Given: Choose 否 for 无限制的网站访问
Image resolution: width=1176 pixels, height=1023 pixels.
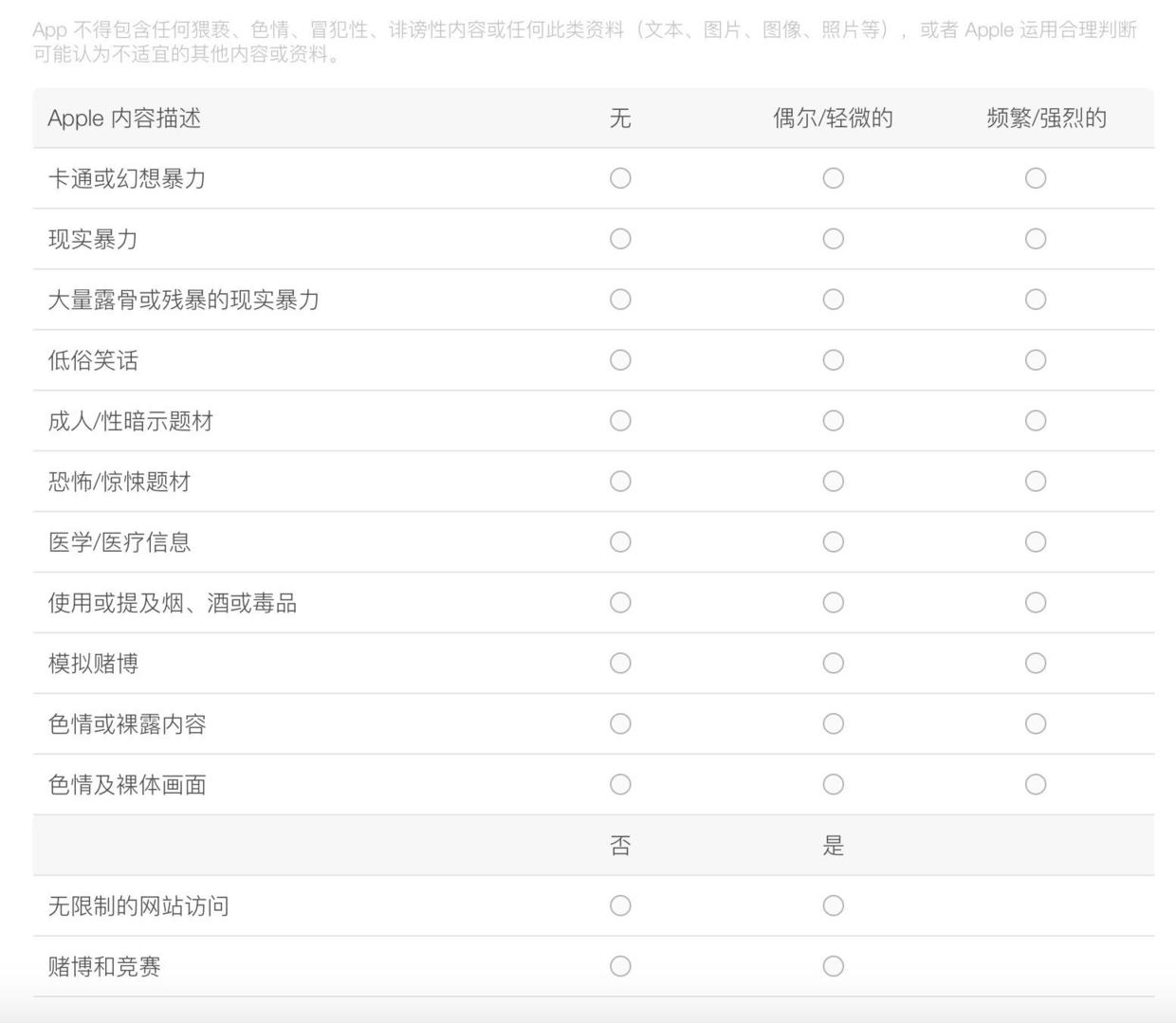Looking at the screenshot, I should pos(620,905).
